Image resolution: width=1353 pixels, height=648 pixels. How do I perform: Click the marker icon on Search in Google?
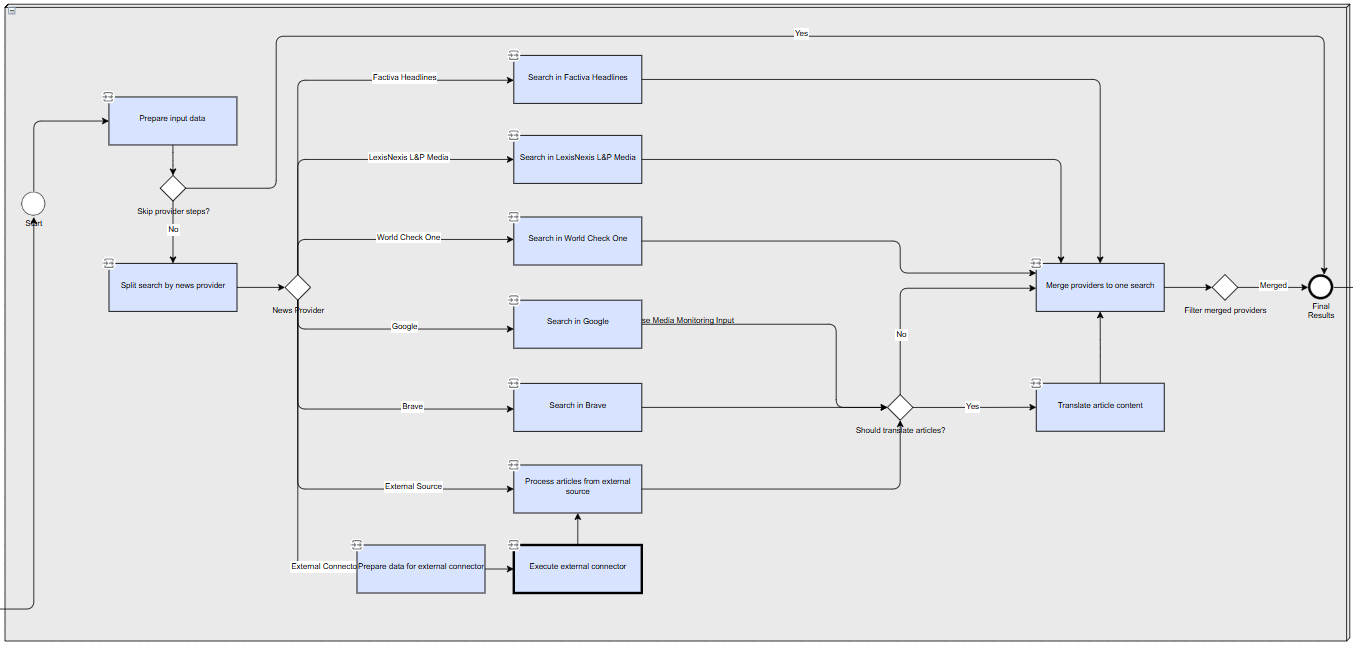pyautogui.click(x=513, y=299)
